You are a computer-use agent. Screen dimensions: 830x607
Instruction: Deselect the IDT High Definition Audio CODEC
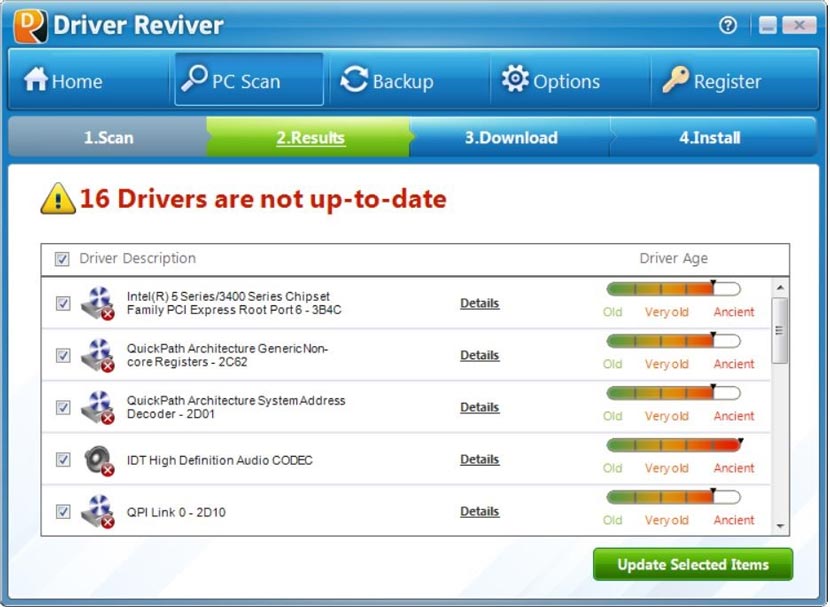(x=63, y=459)
